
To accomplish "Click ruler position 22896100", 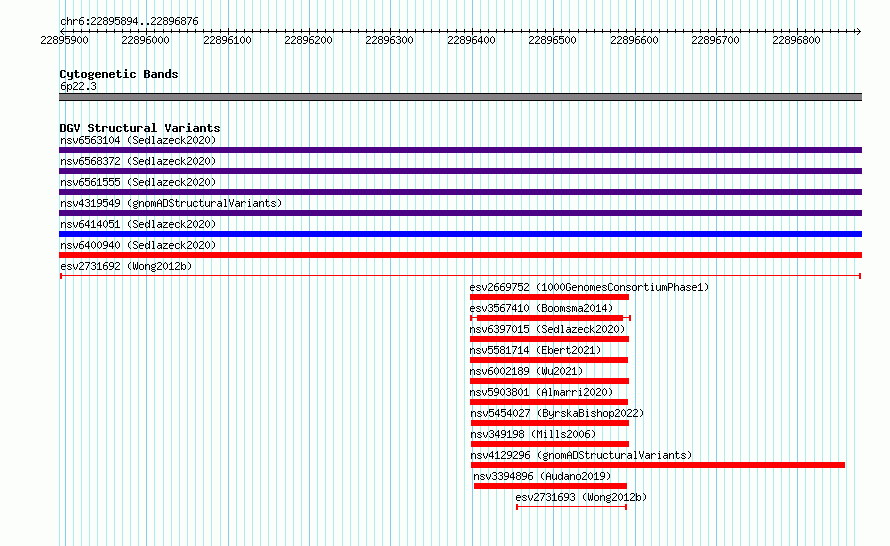I will [x=227, y=40].
